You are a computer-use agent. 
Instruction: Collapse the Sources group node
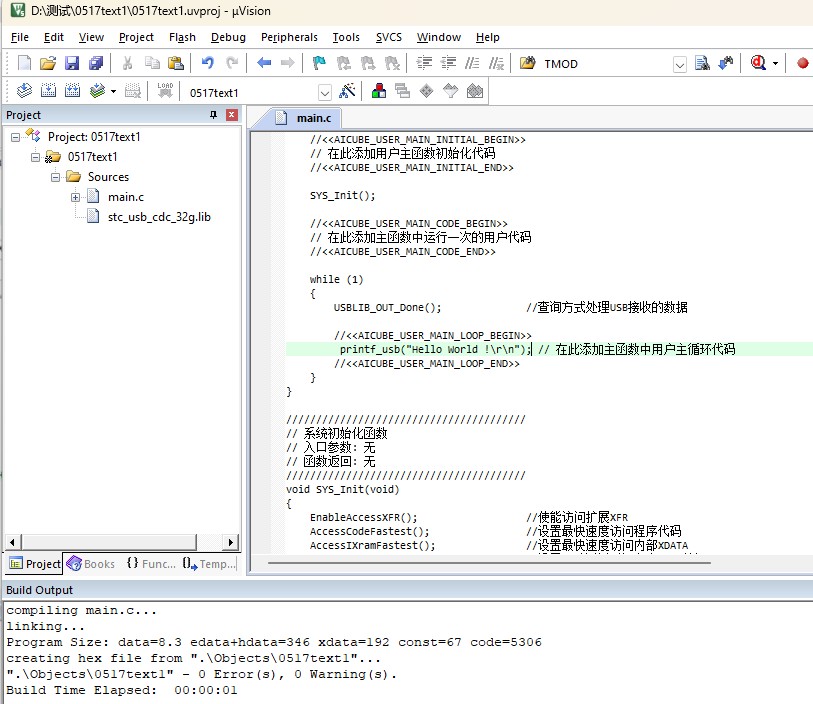pyautogui.click(x=55, y=177)
